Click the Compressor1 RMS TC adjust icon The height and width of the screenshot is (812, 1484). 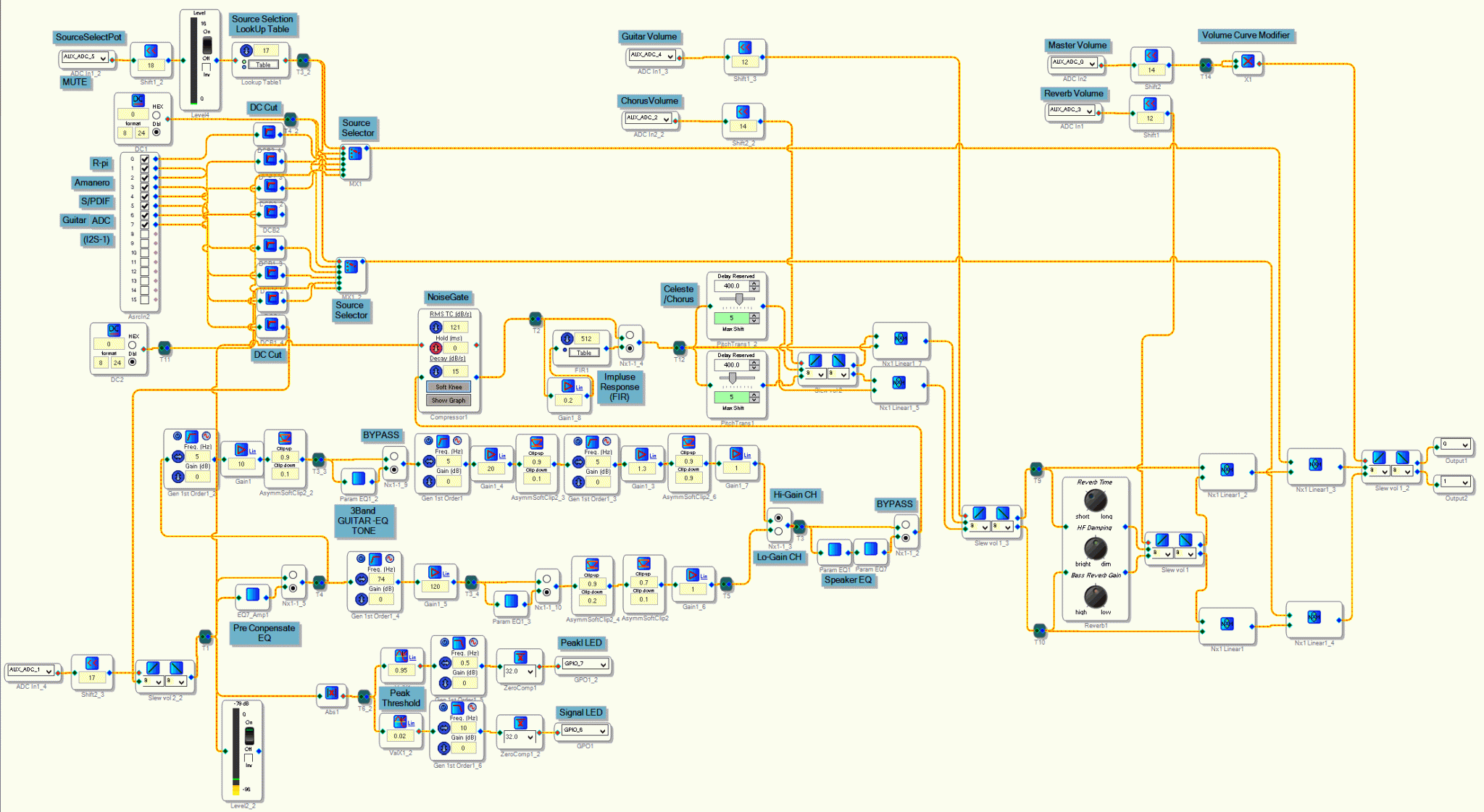click(435, 327)
